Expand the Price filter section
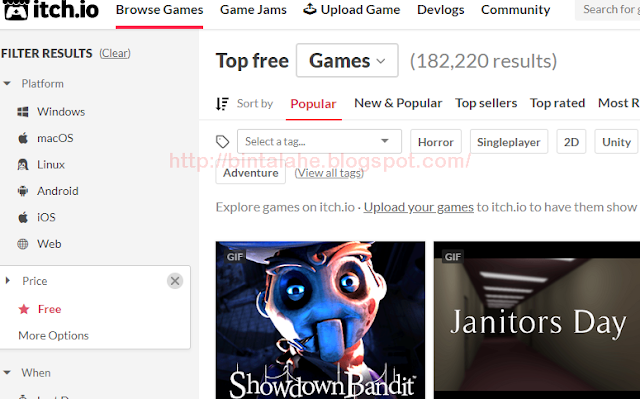The width and height of the screenshot is (640, 399). (x=7, y=281)
